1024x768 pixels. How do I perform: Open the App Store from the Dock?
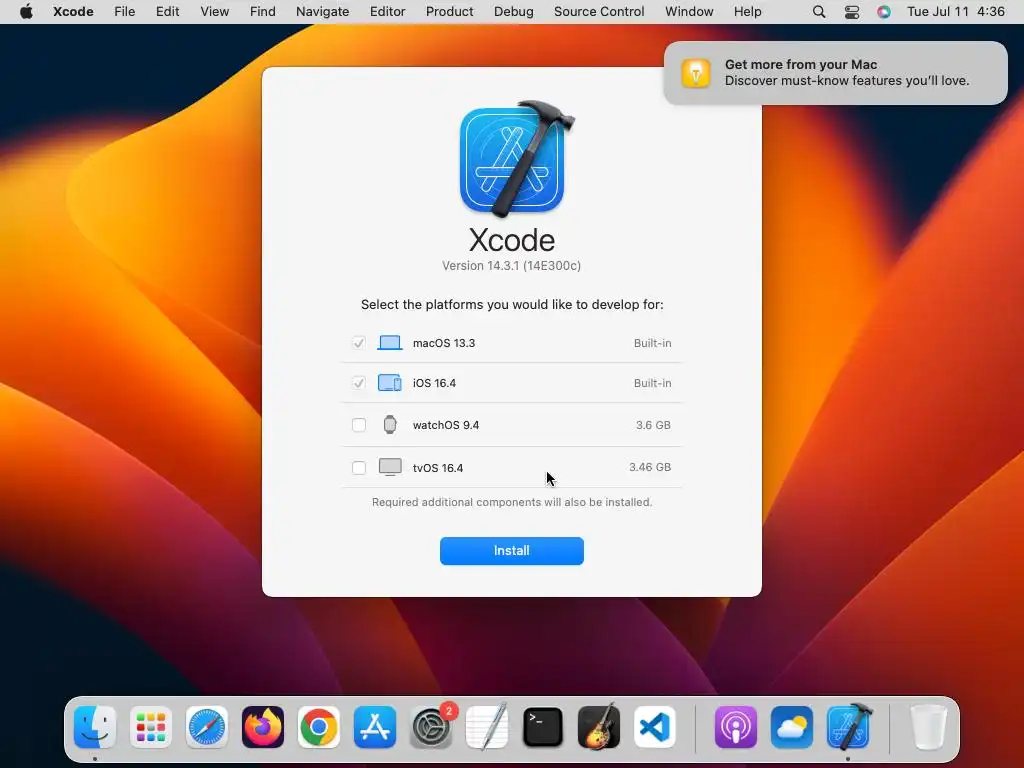tap(375, 727)
